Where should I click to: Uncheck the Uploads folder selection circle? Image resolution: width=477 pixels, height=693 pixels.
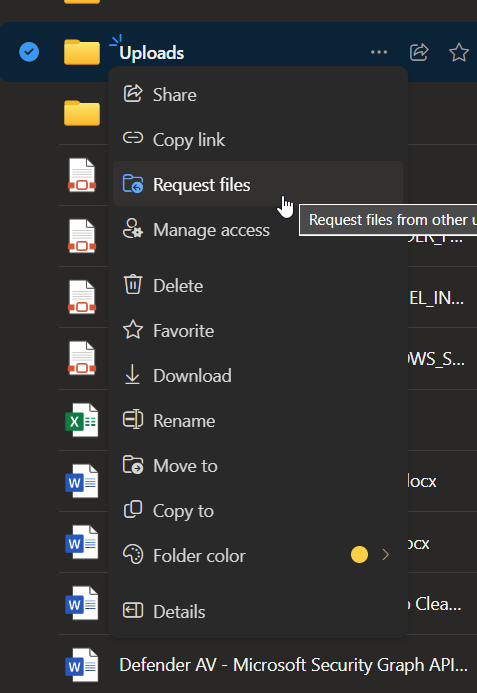tap(29, 52)
